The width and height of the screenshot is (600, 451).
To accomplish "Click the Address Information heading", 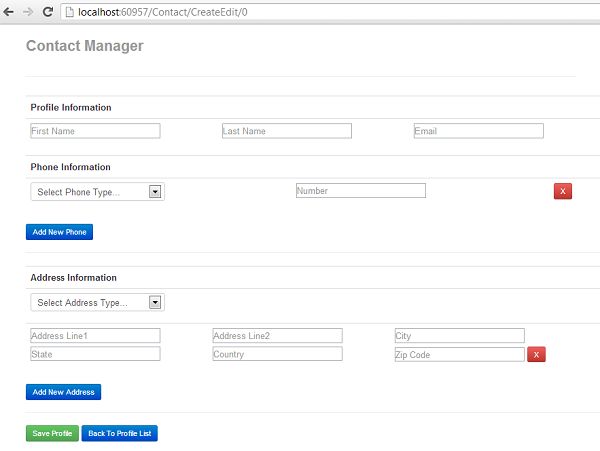I will [x=73, y=278].
